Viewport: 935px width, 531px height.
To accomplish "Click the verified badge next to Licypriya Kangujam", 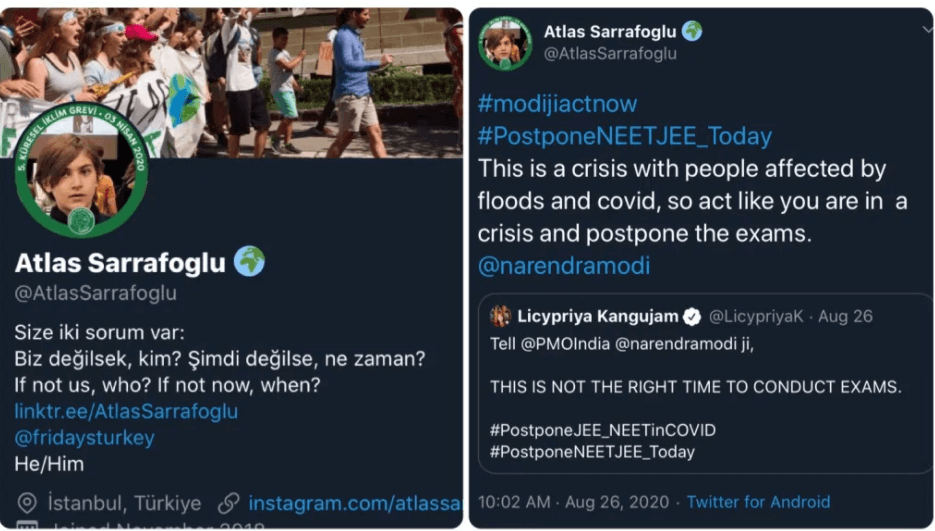I will pyautogui.click(x=690, y=317).
